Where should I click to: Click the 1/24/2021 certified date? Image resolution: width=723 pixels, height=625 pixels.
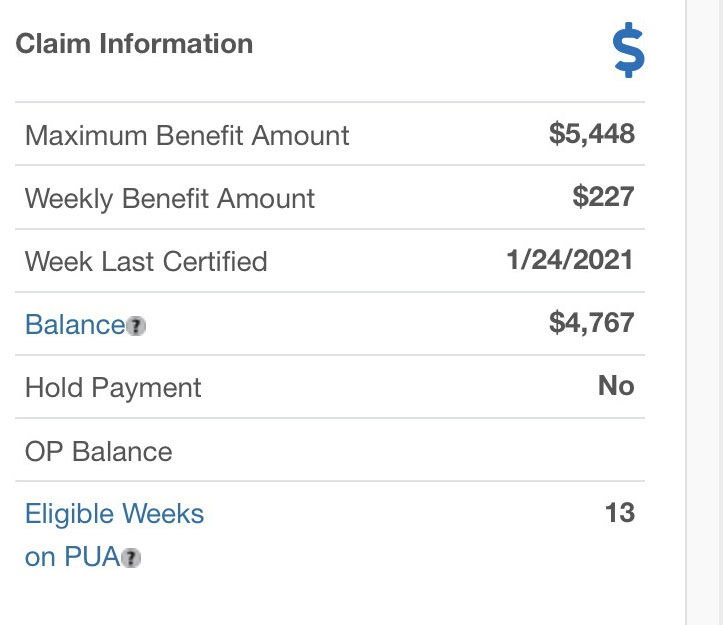(569, 260)
